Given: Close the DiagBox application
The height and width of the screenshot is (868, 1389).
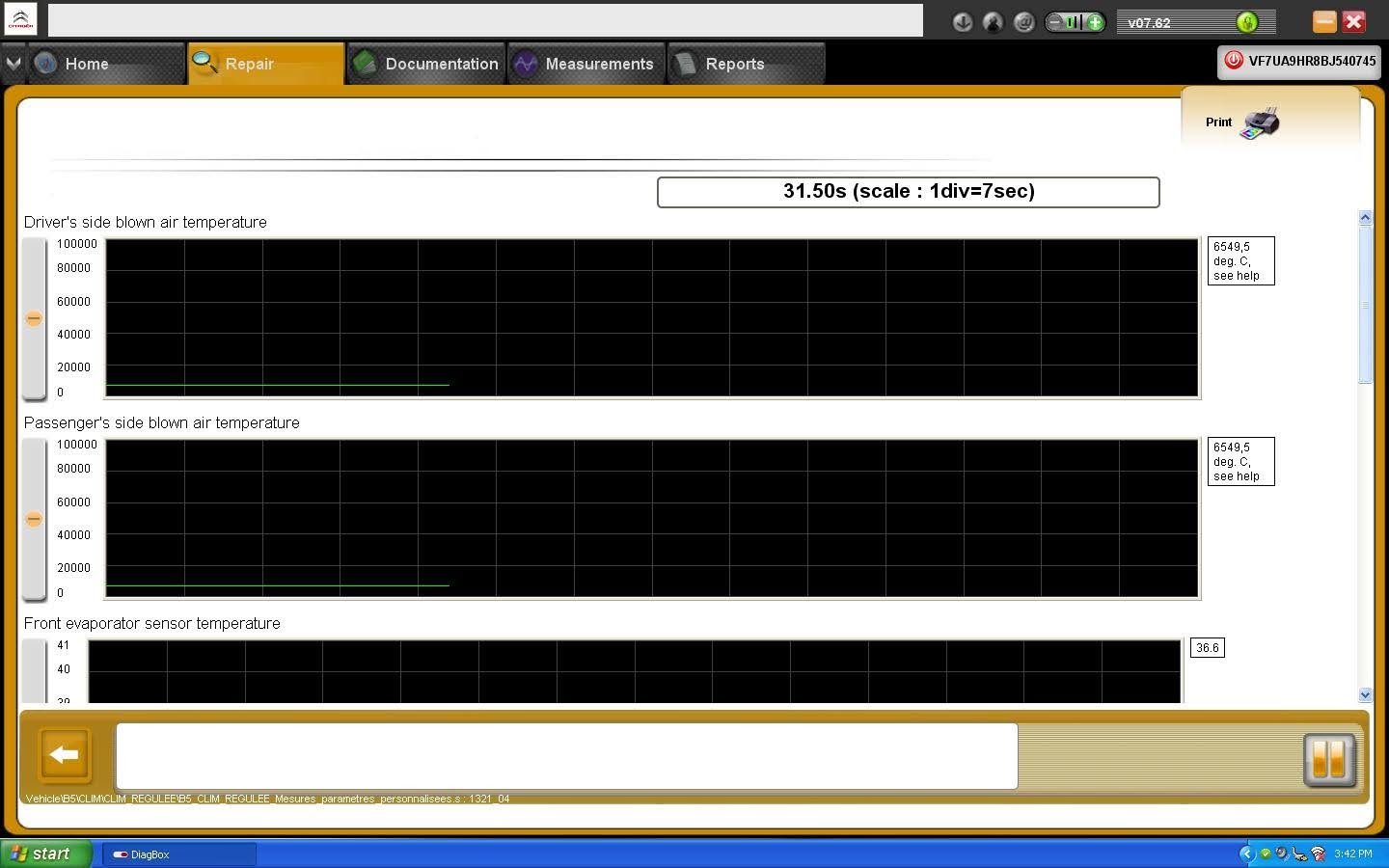Looking at the screenshot, I should pyautogui.click(x=1354, y=21).
